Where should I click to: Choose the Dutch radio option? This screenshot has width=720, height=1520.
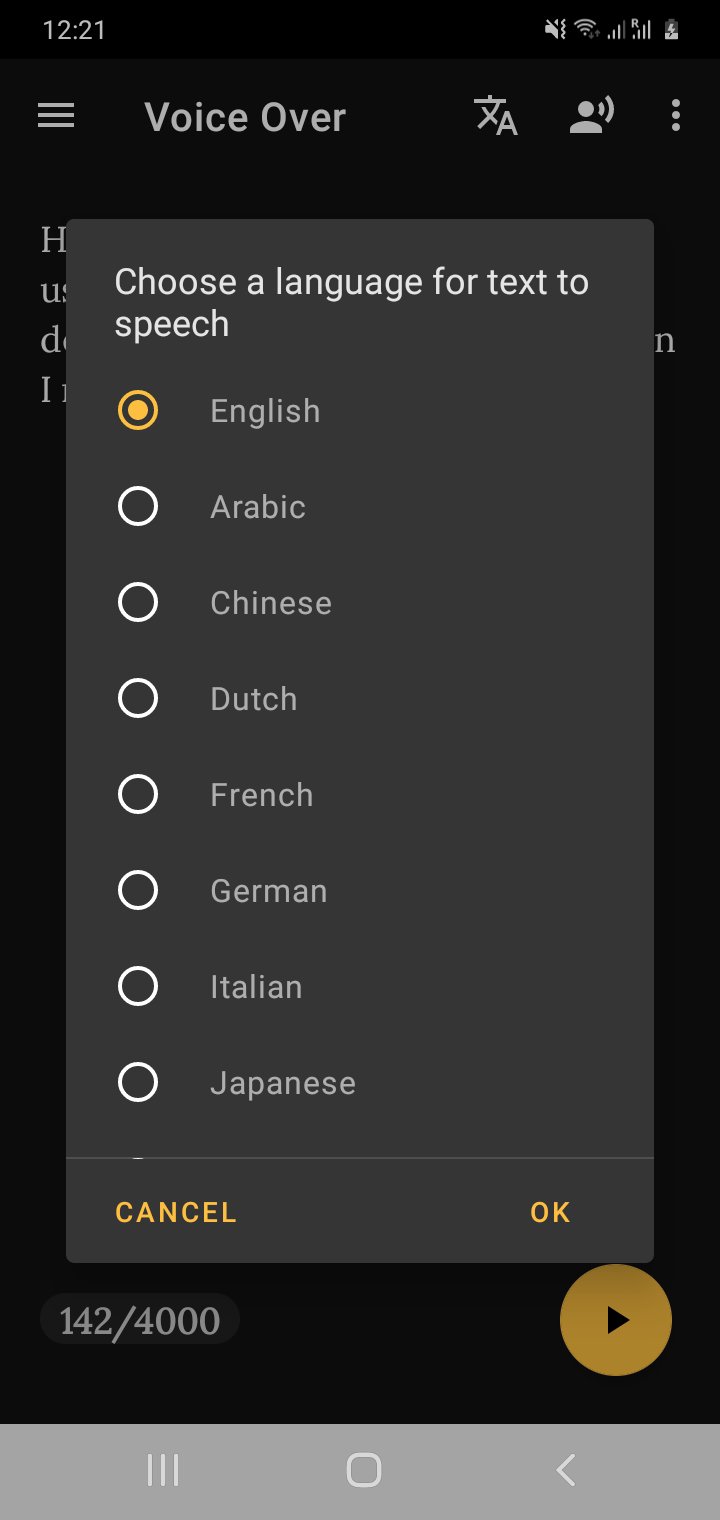[x=138, y=699]
